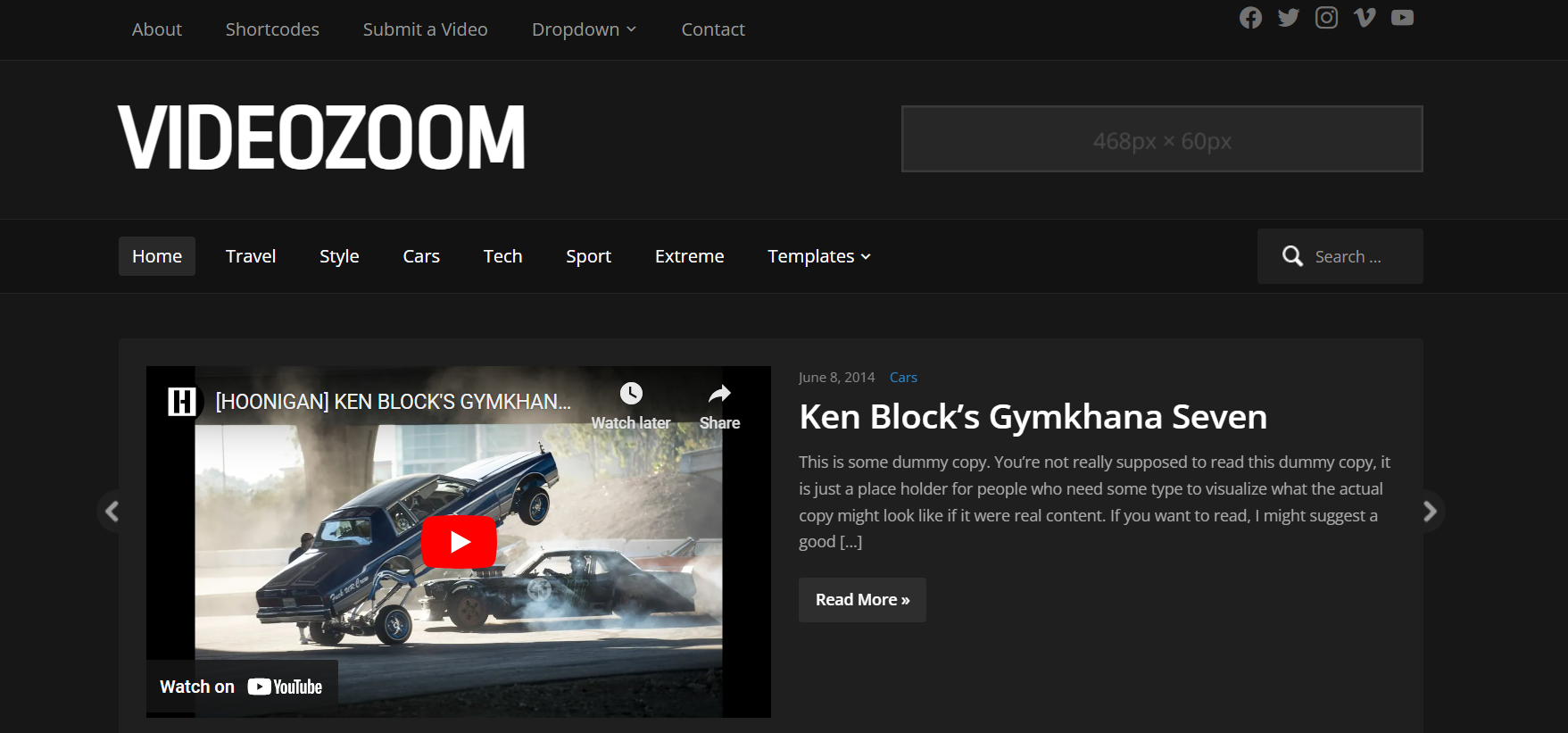Click the Read More button
The image size is (1568, 733).
coord(862,600)
